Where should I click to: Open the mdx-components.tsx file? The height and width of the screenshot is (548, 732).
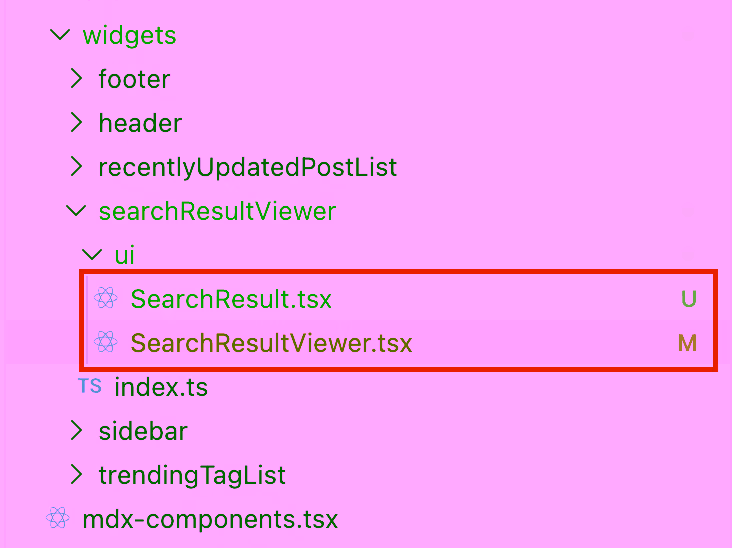(x=210, y=519)
